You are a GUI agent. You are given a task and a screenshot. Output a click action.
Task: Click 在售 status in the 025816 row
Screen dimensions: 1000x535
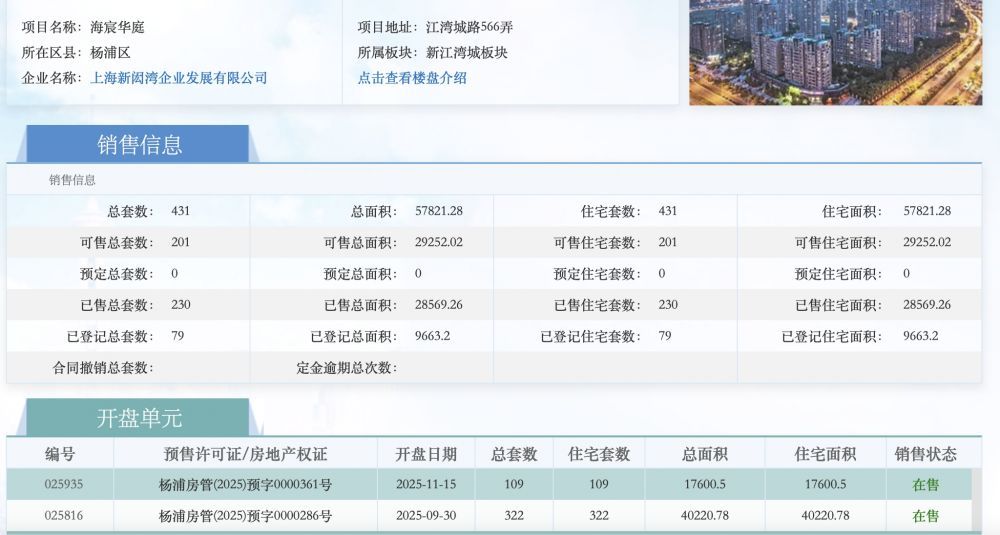point(925,516)
